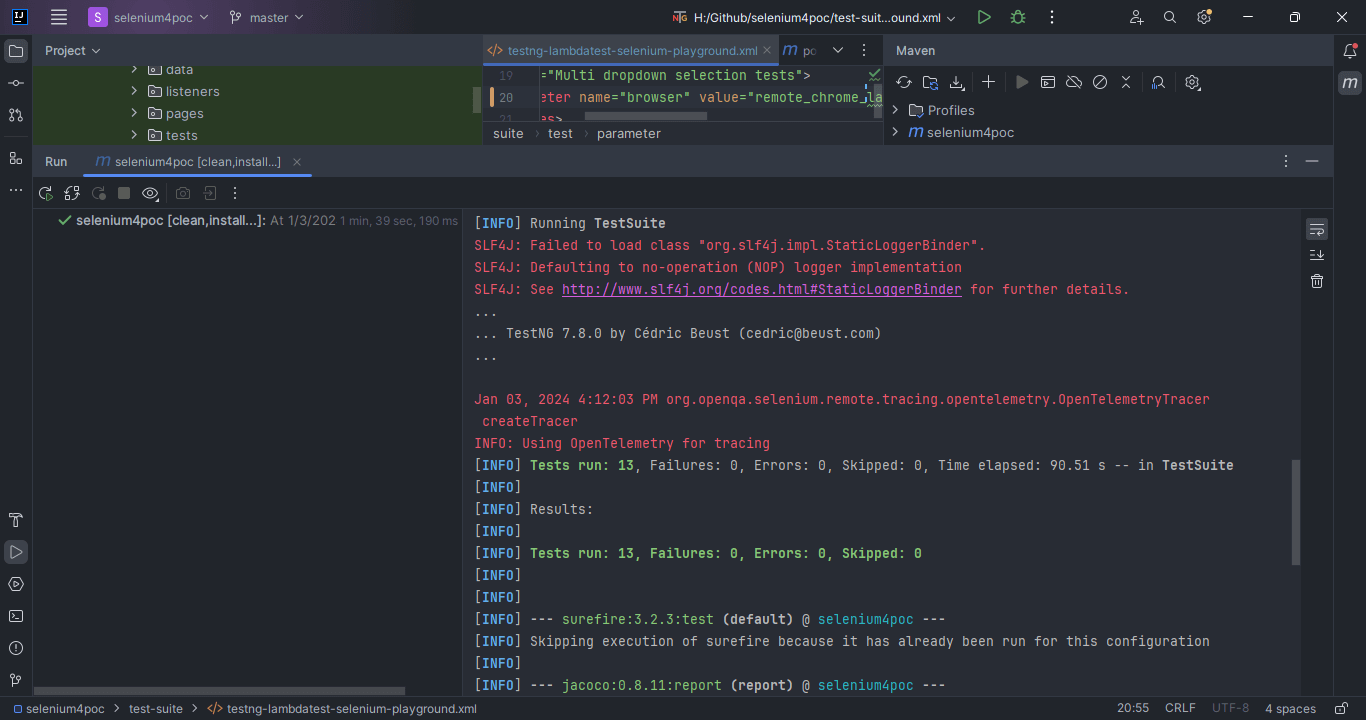Clear all output in Run console
This screenshot has width=1366, height=720.
(x=1316, y=281)
